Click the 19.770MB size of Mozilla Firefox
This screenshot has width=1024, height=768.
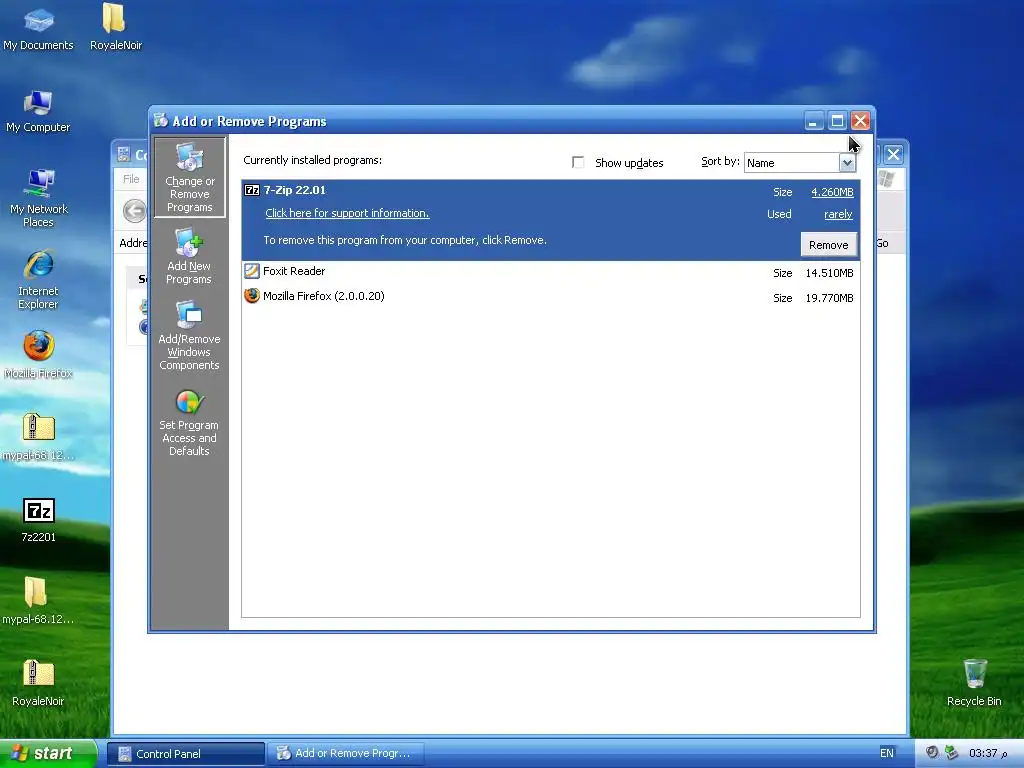(x=829, y=298)
